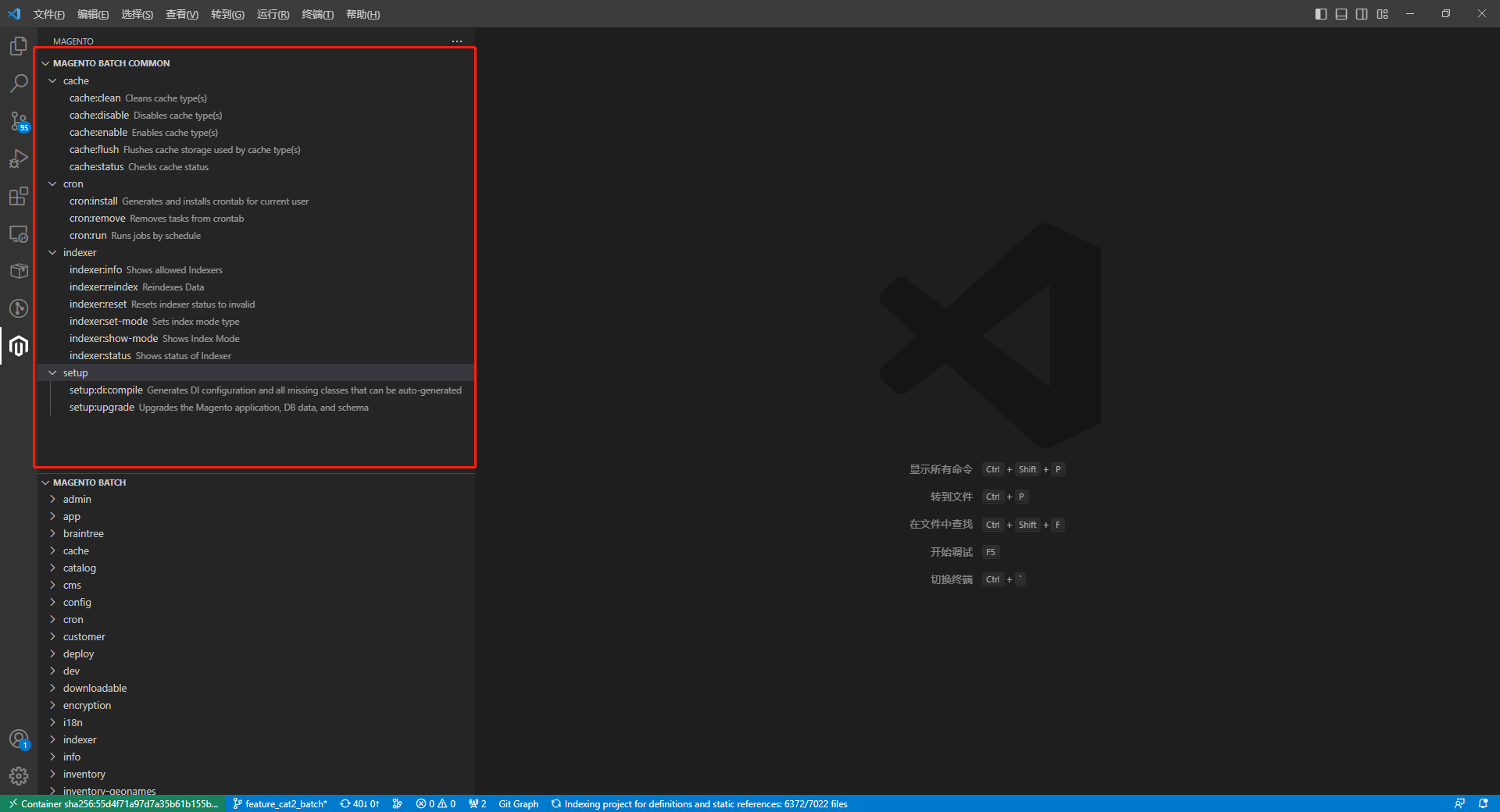This screenshot has width=1500, height=812.
Task: Open the 终端(T) menu
Action: pos(317,14)
